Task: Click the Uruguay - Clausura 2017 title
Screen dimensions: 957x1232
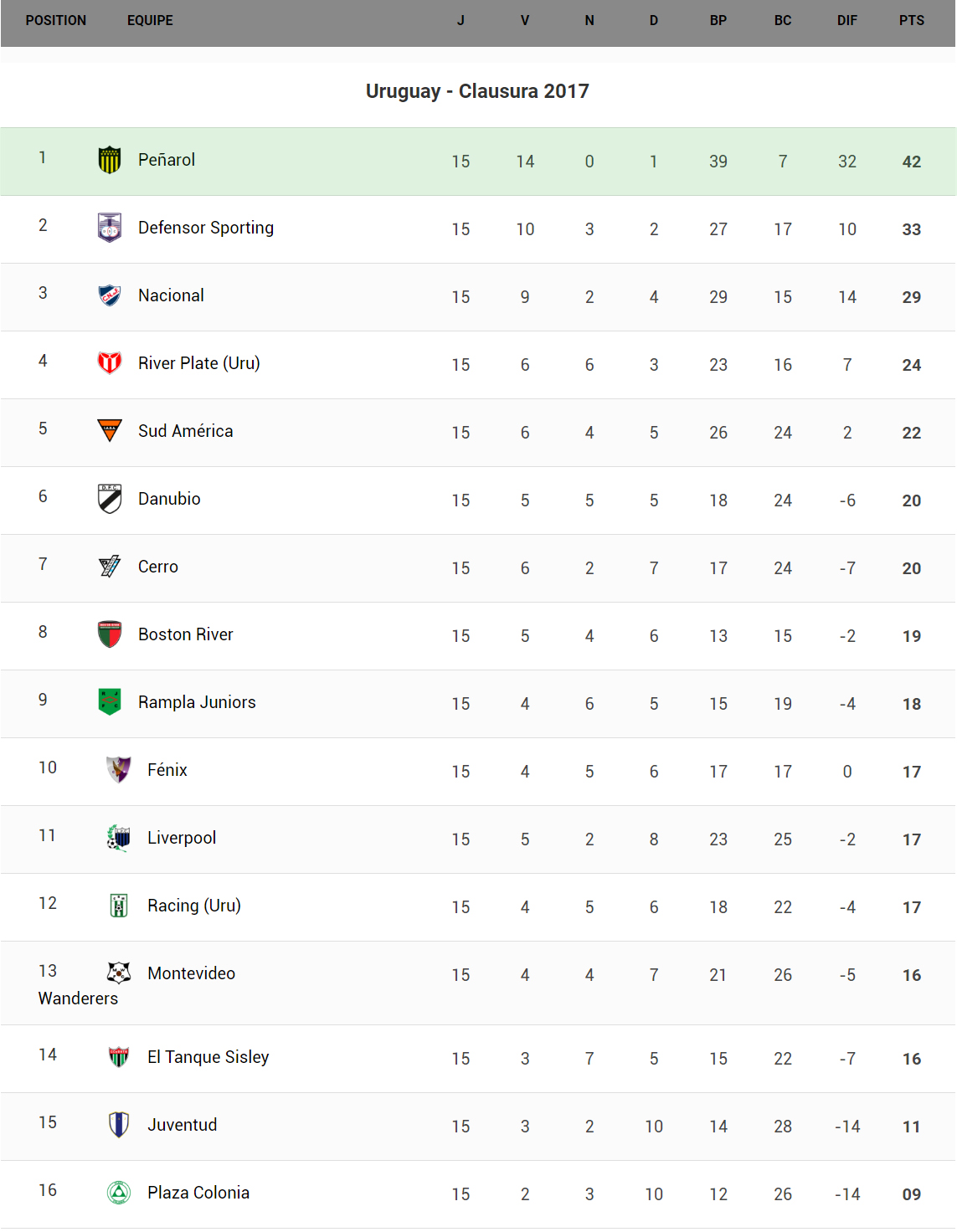Action: pos(477,91)
